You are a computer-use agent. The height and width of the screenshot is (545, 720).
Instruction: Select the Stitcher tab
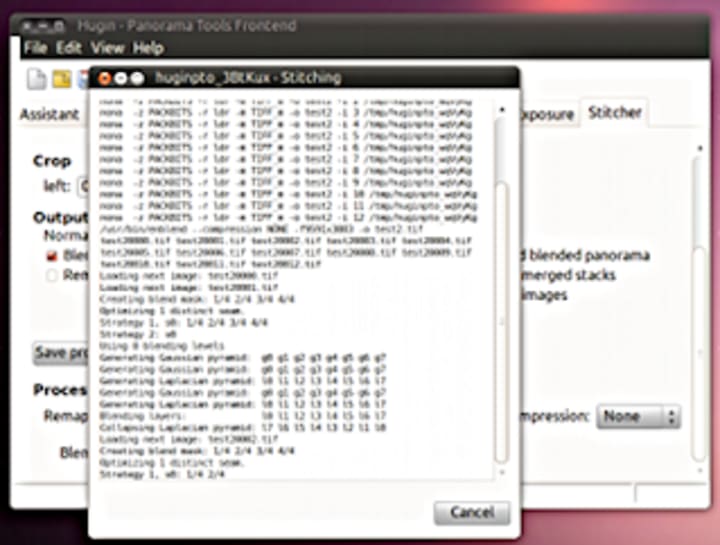(x=614, y=112)
